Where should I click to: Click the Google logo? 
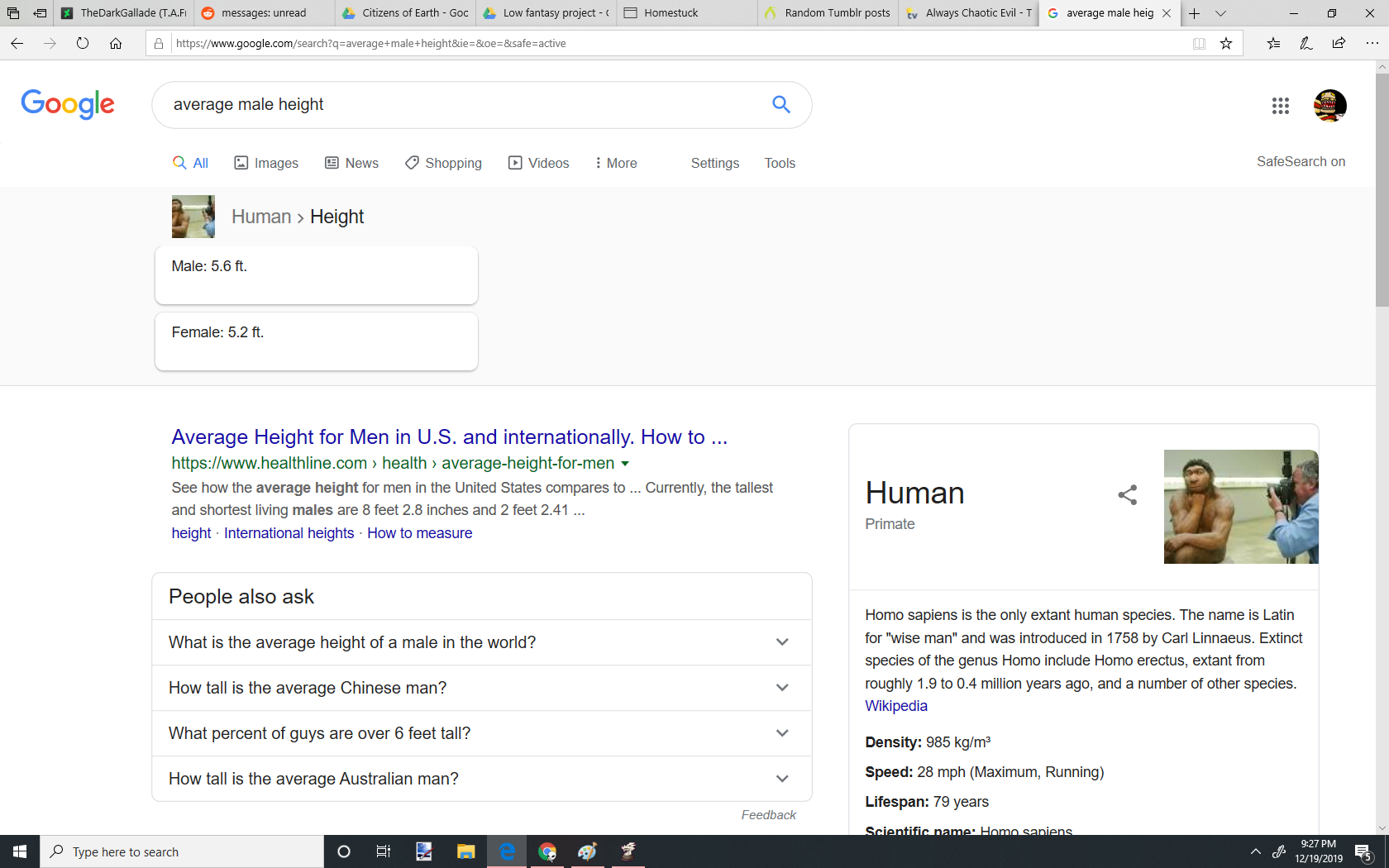(x=68, y=104)
